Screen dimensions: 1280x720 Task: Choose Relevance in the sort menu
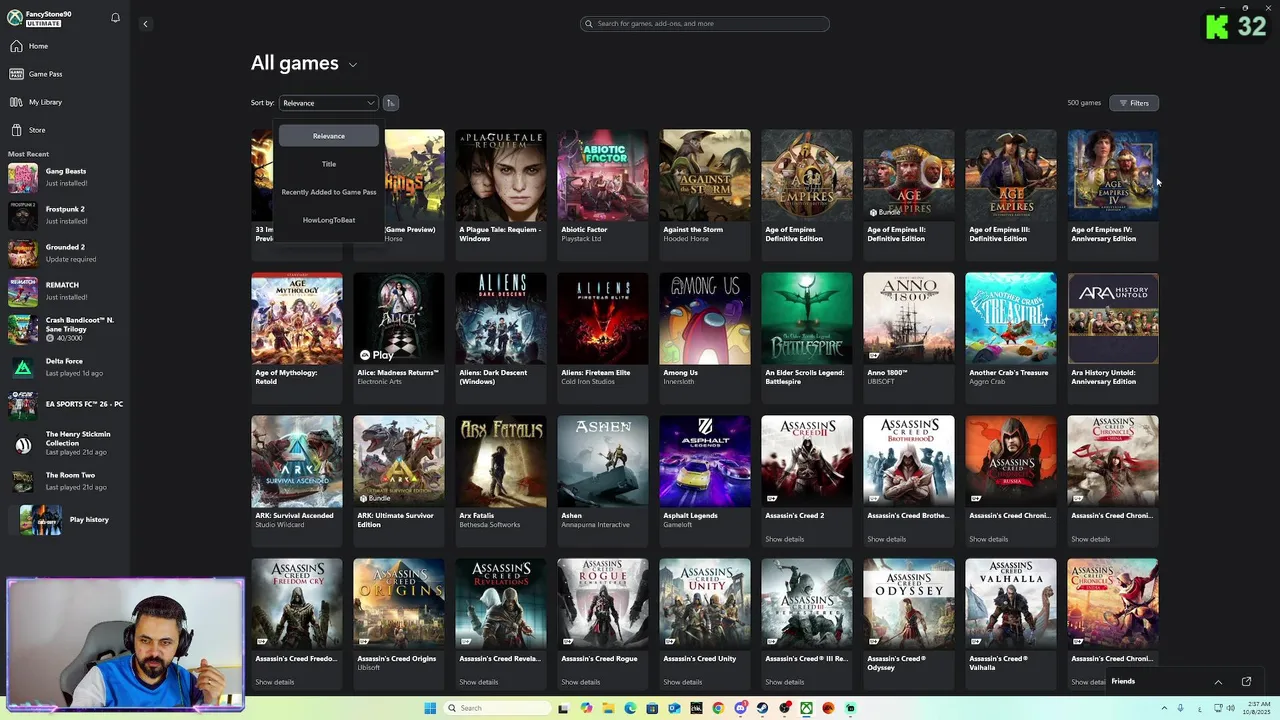point(329,136)
